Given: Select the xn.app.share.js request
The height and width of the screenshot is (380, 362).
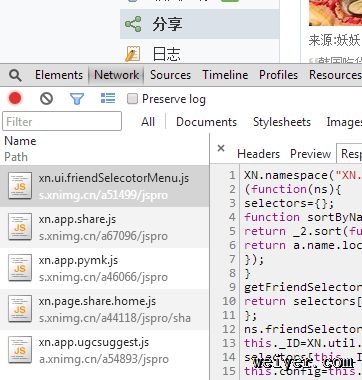Looking at the screenshot, I should (x=105, y=227).
